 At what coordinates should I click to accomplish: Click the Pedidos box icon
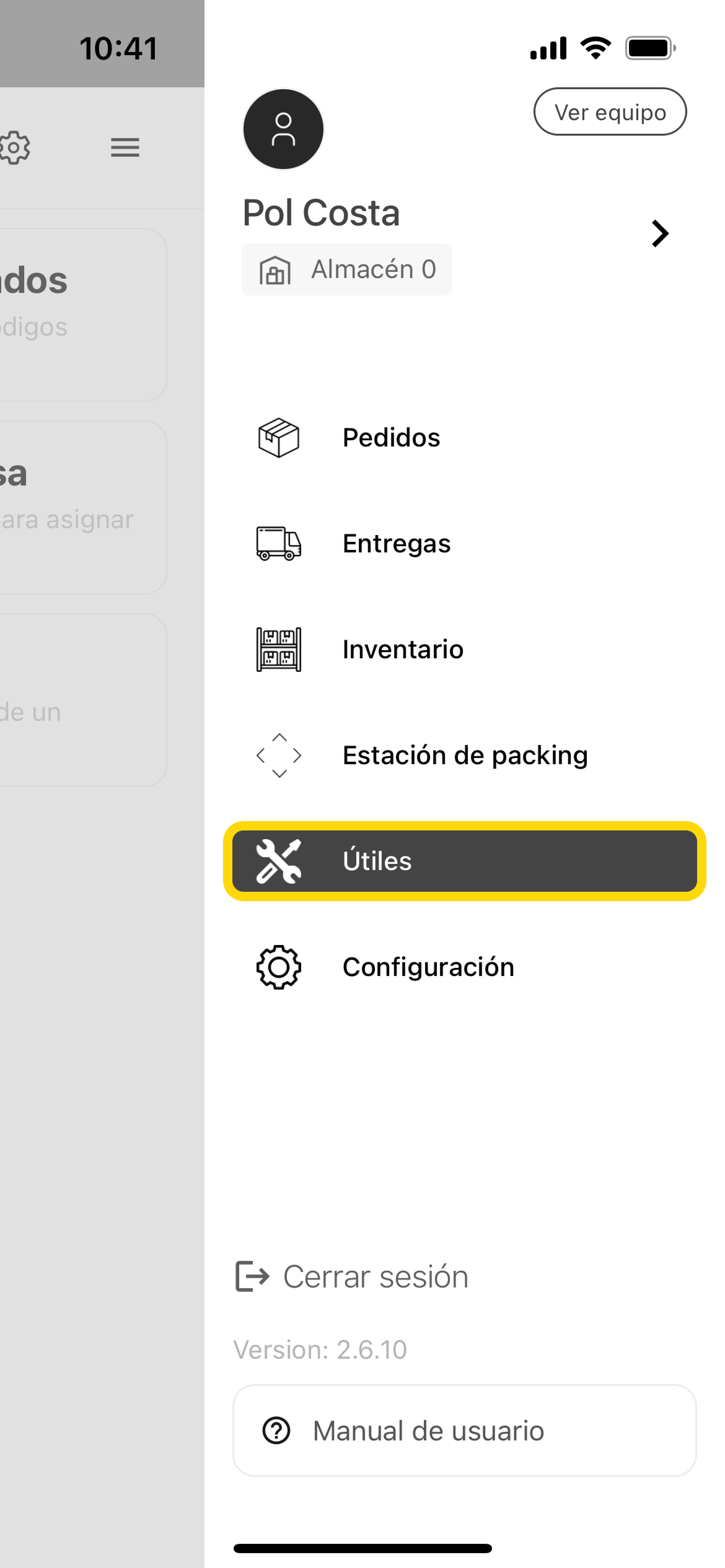click(x=279, y=438)
